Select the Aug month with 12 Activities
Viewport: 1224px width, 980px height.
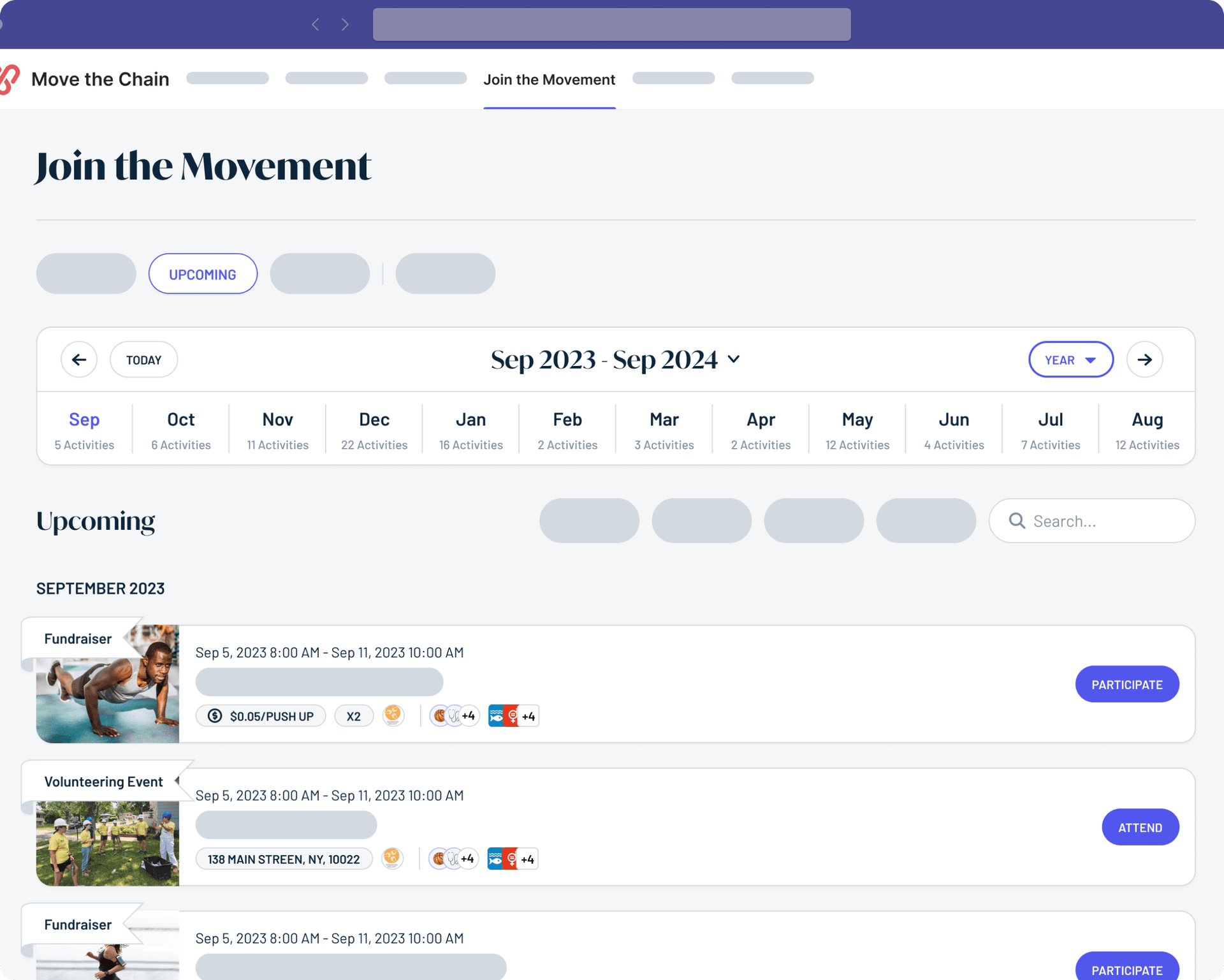tap(1147, 430)
